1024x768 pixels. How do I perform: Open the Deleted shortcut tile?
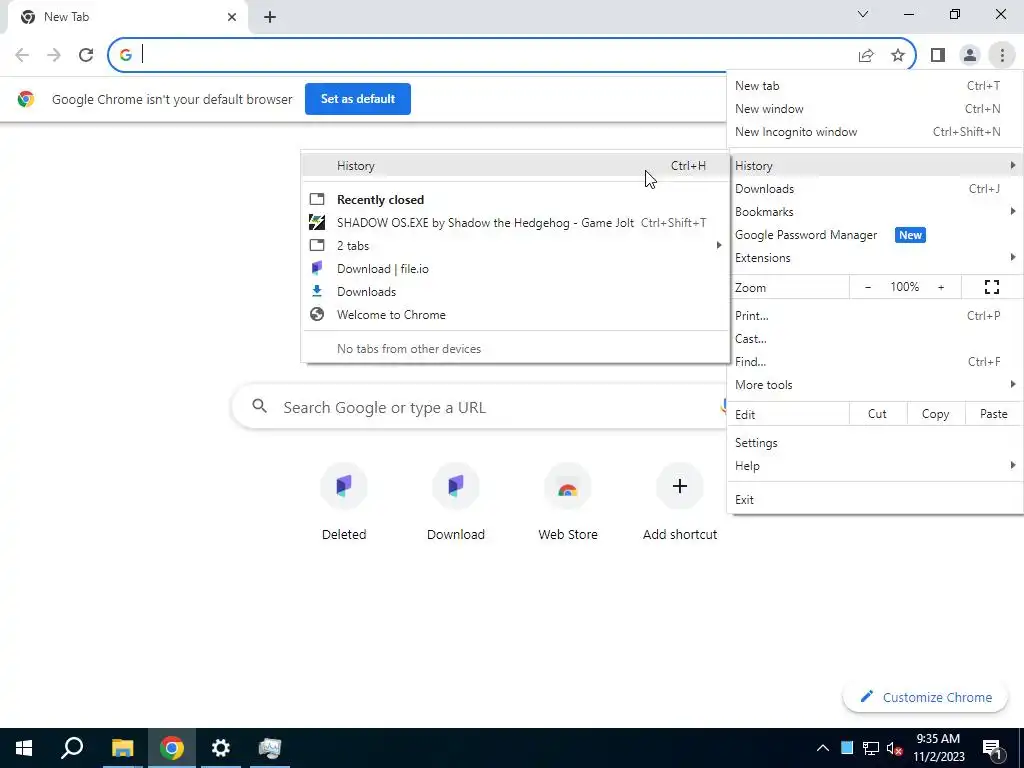pos(344,503)
